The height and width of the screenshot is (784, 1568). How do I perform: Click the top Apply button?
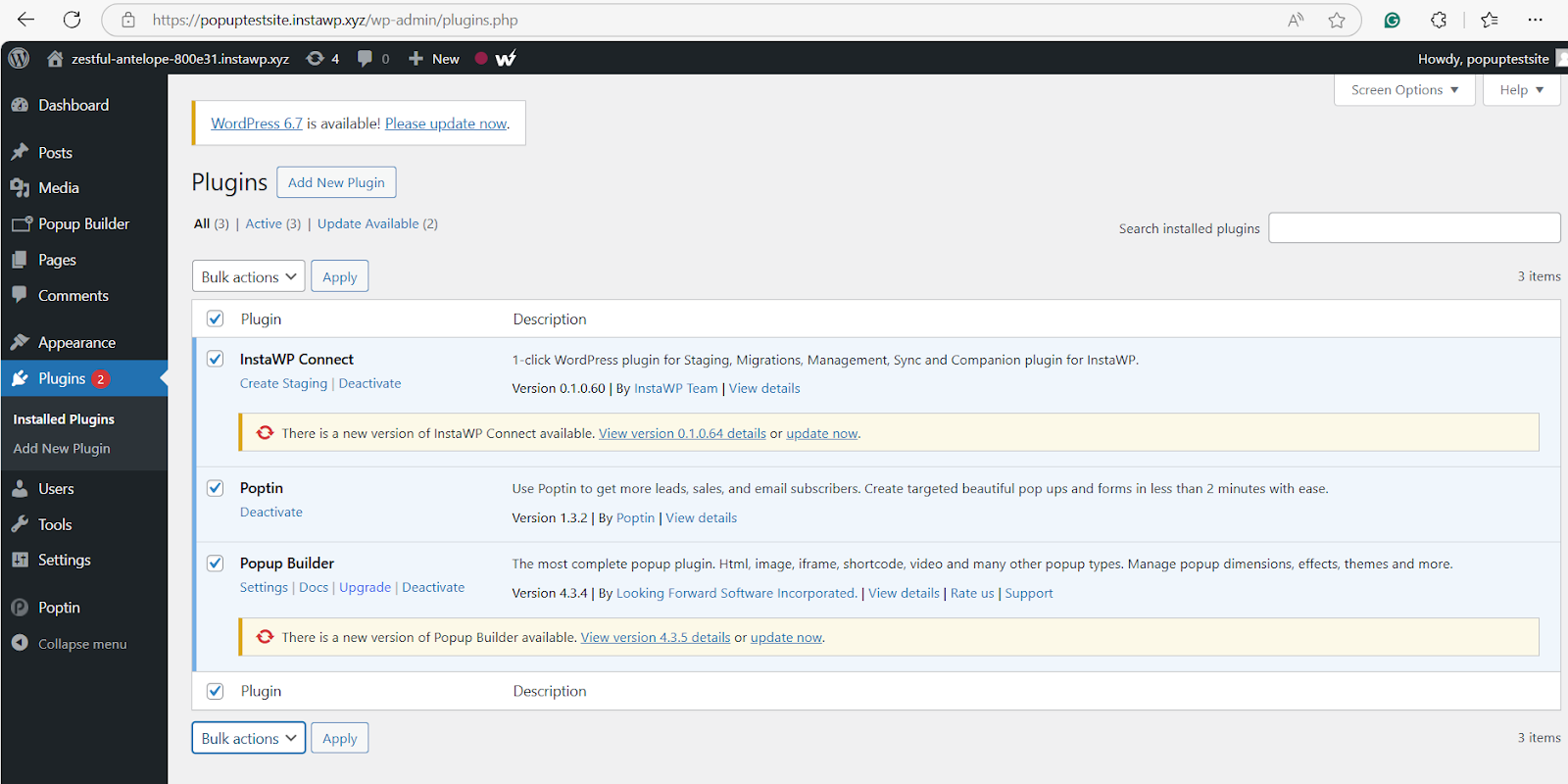[340, 276]
